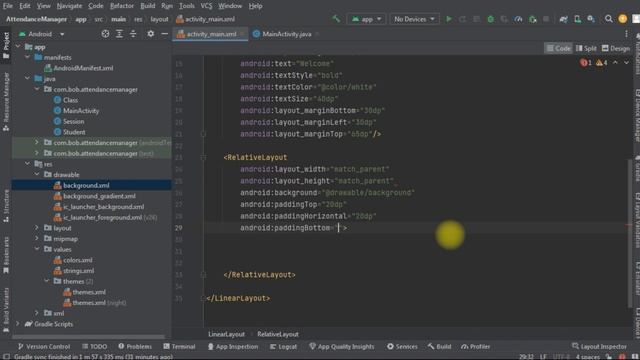Open the File menu
This screenshot has width=640, height=360.
[7, 6]
